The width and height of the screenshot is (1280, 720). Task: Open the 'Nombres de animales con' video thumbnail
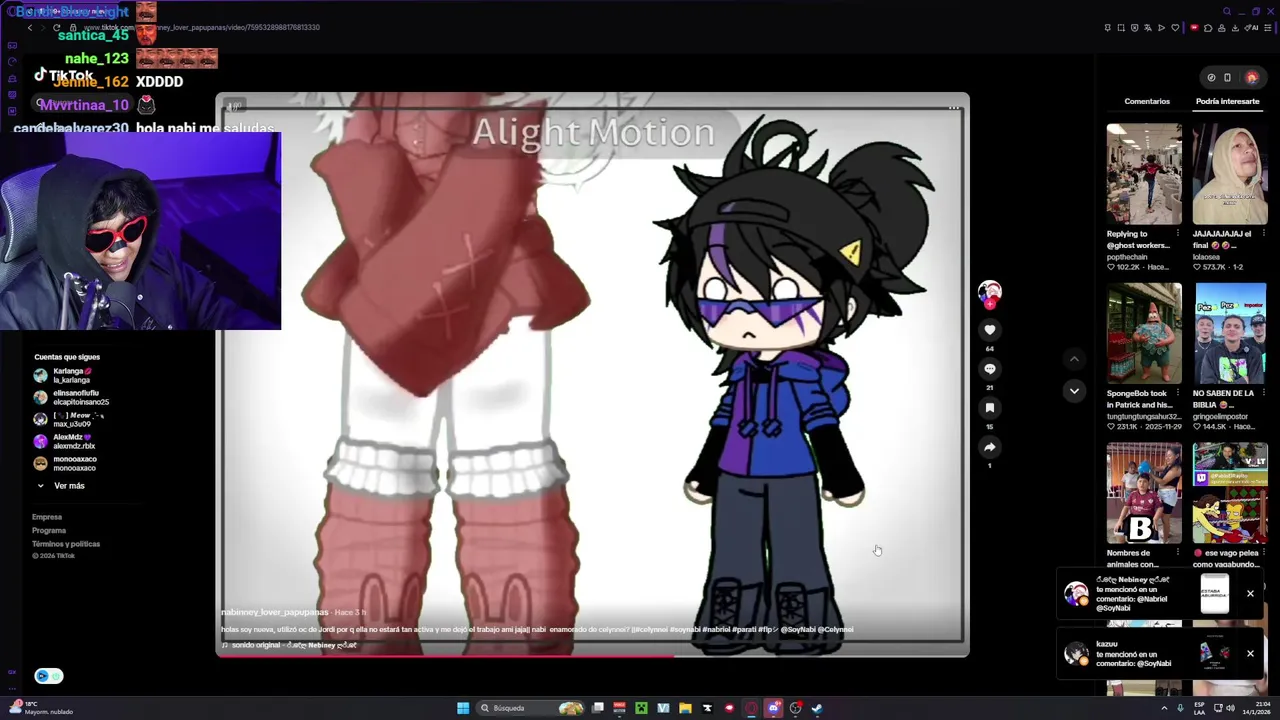click(1144, 493)
